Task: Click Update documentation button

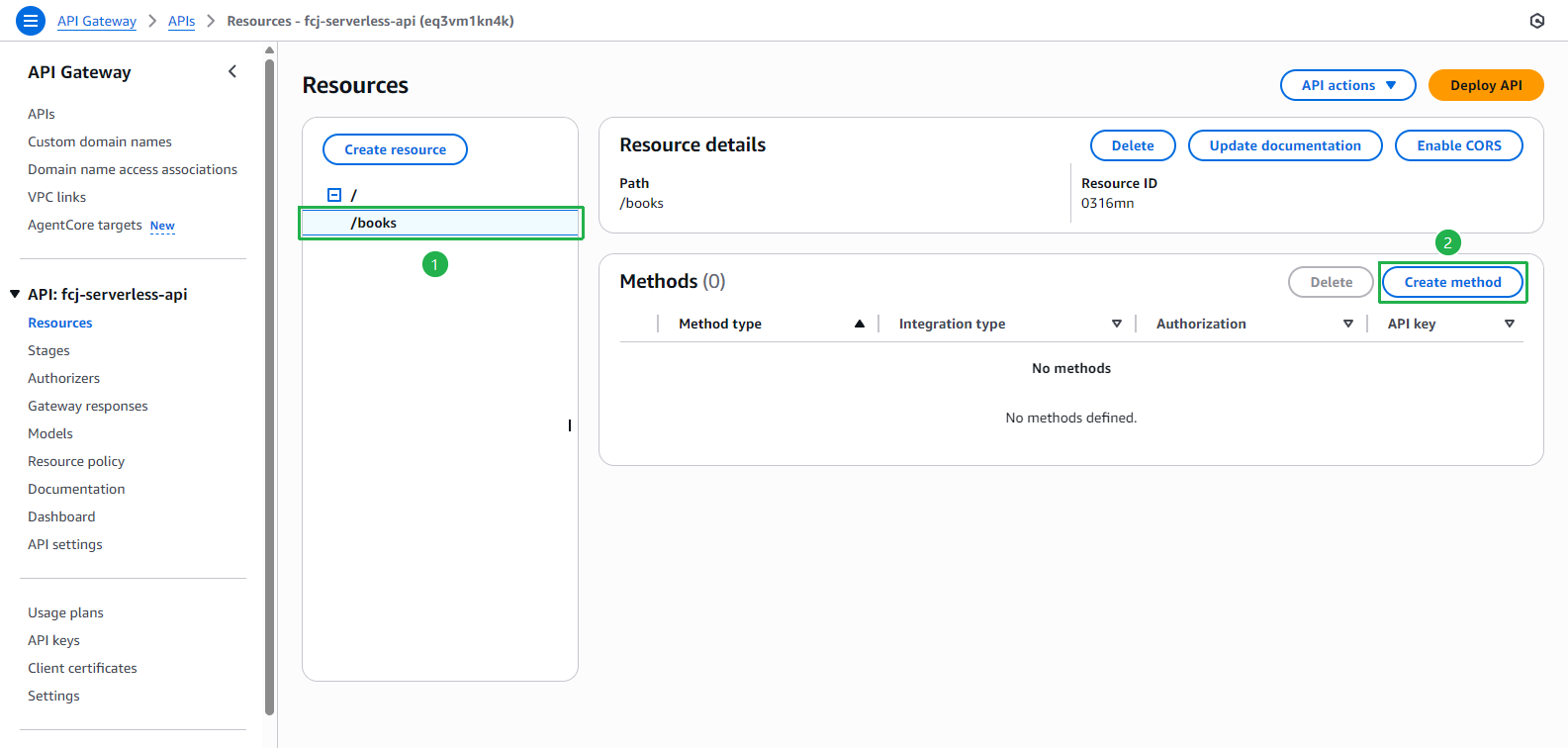Action: pos(1285,145)
